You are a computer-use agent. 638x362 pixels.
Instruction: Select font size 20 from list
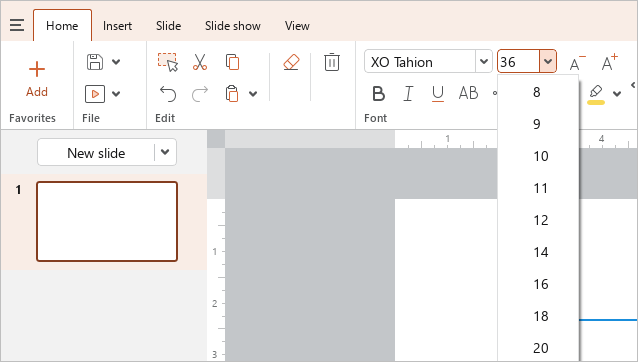[x=538, y=348]
